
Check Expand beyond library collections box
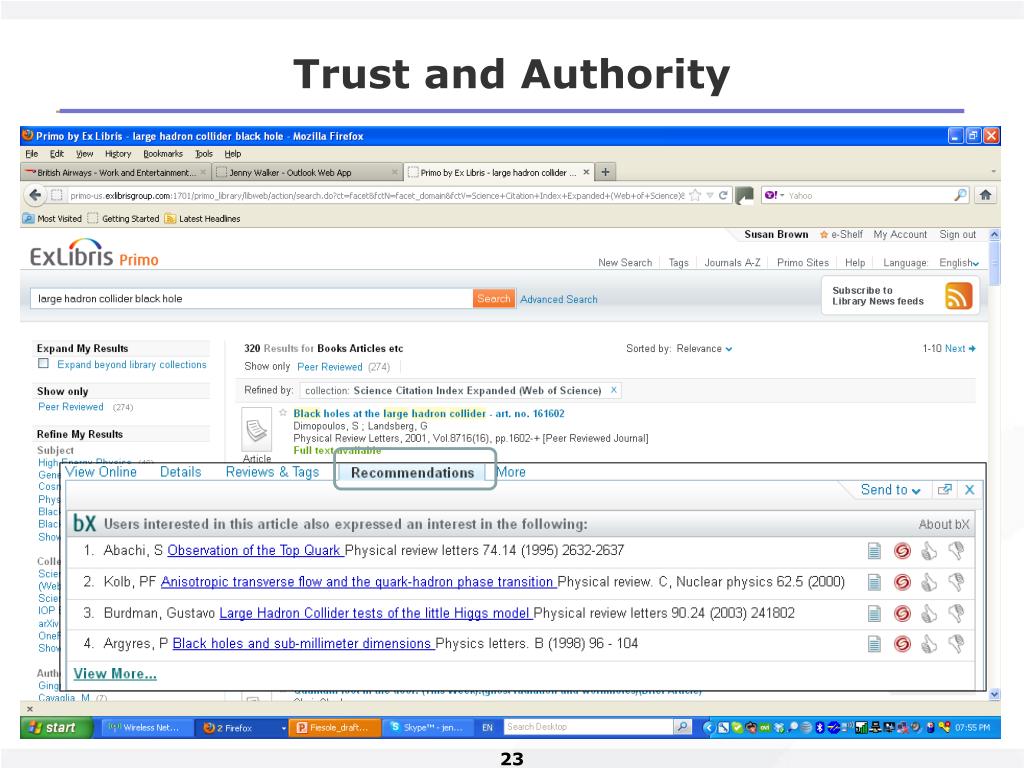coord(43,364)
